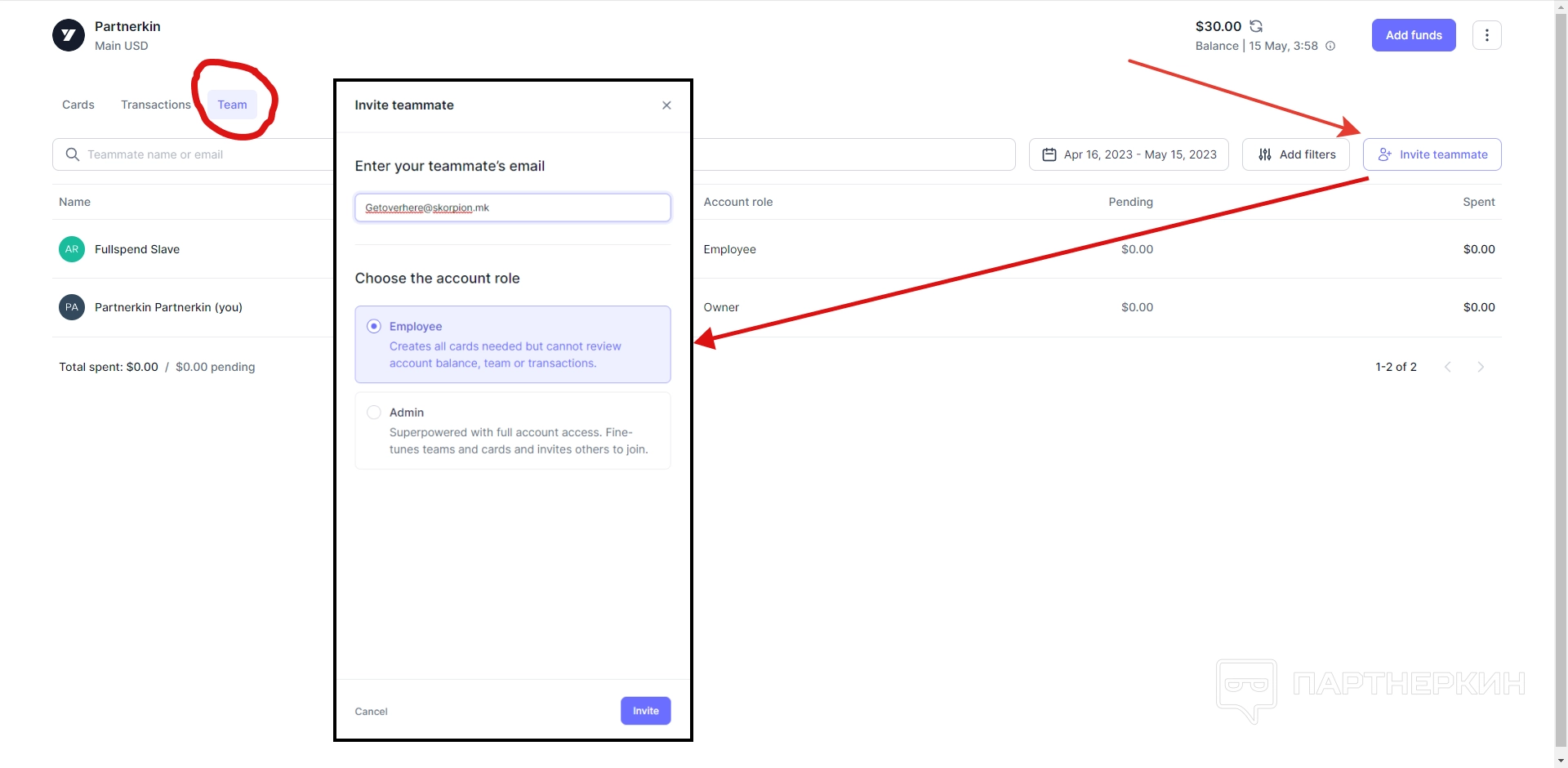The image size is (1568, 768).
Task: Close the Invite teammate dialog
Action: [666, 105]
